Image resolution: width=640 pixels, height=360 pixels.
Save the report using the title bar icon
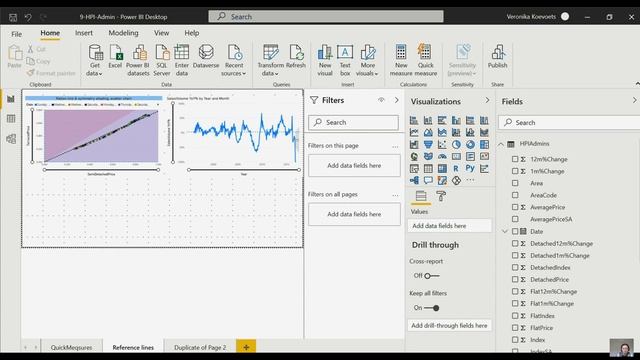(13, 17)
